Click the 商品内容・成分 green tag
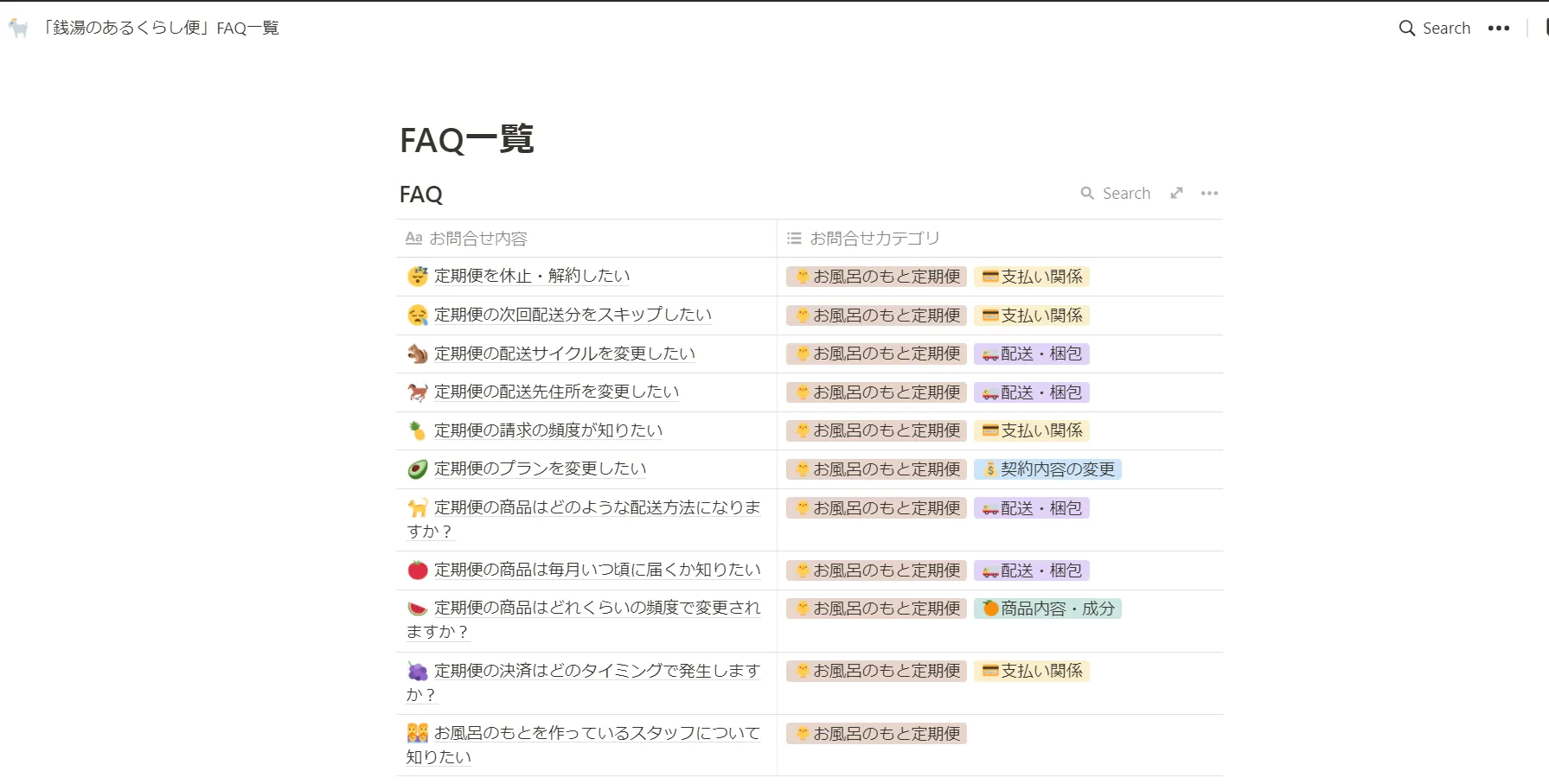This screenshot has height=784, width=1549. pos(1047,609)
